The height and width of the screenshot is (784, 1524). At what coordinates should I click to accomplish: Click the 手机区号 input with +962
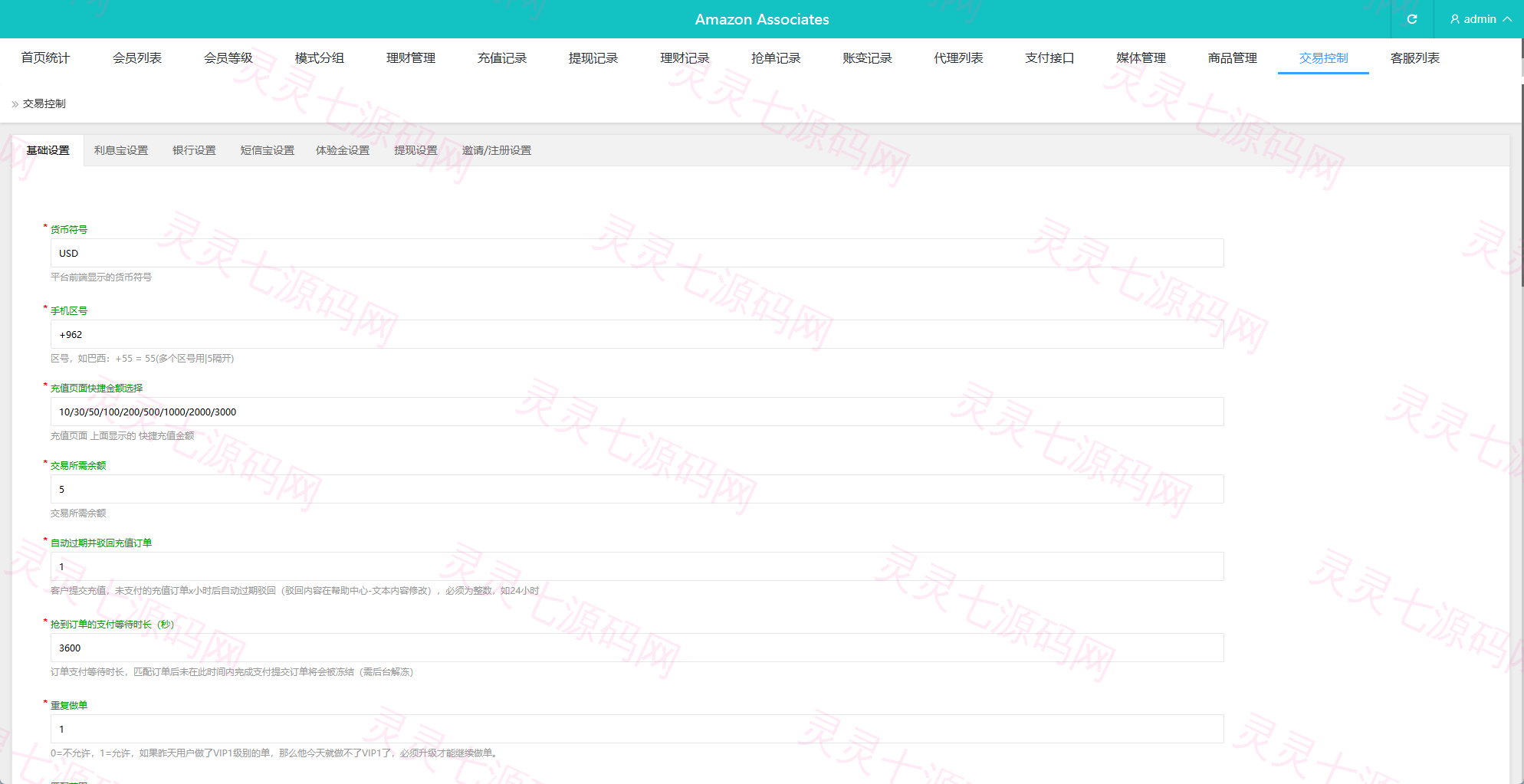(x=637, y=334)
